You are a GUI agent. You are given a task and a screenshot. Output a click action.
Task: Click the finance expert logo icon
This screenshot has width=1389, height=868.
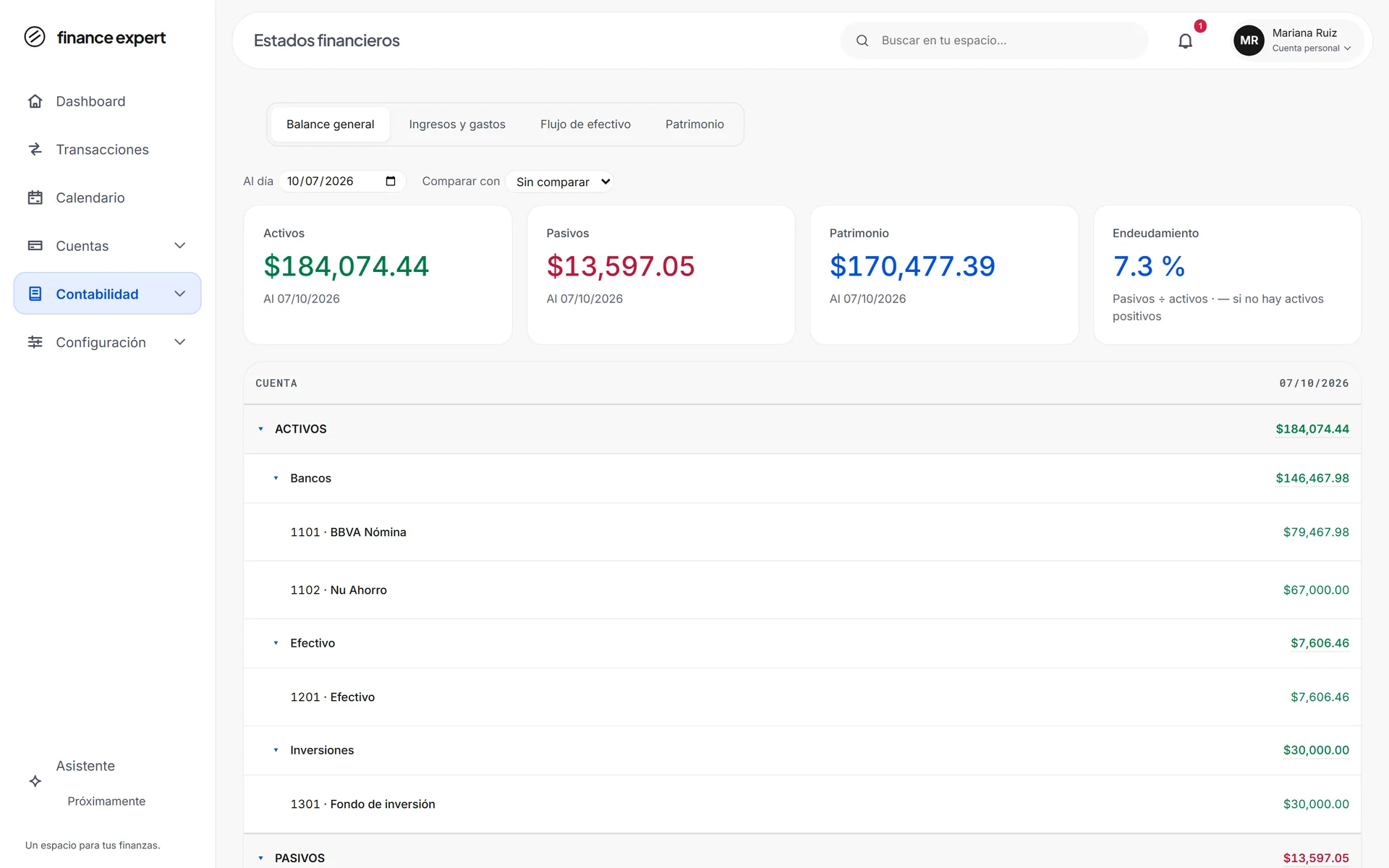tap(35, 37)
